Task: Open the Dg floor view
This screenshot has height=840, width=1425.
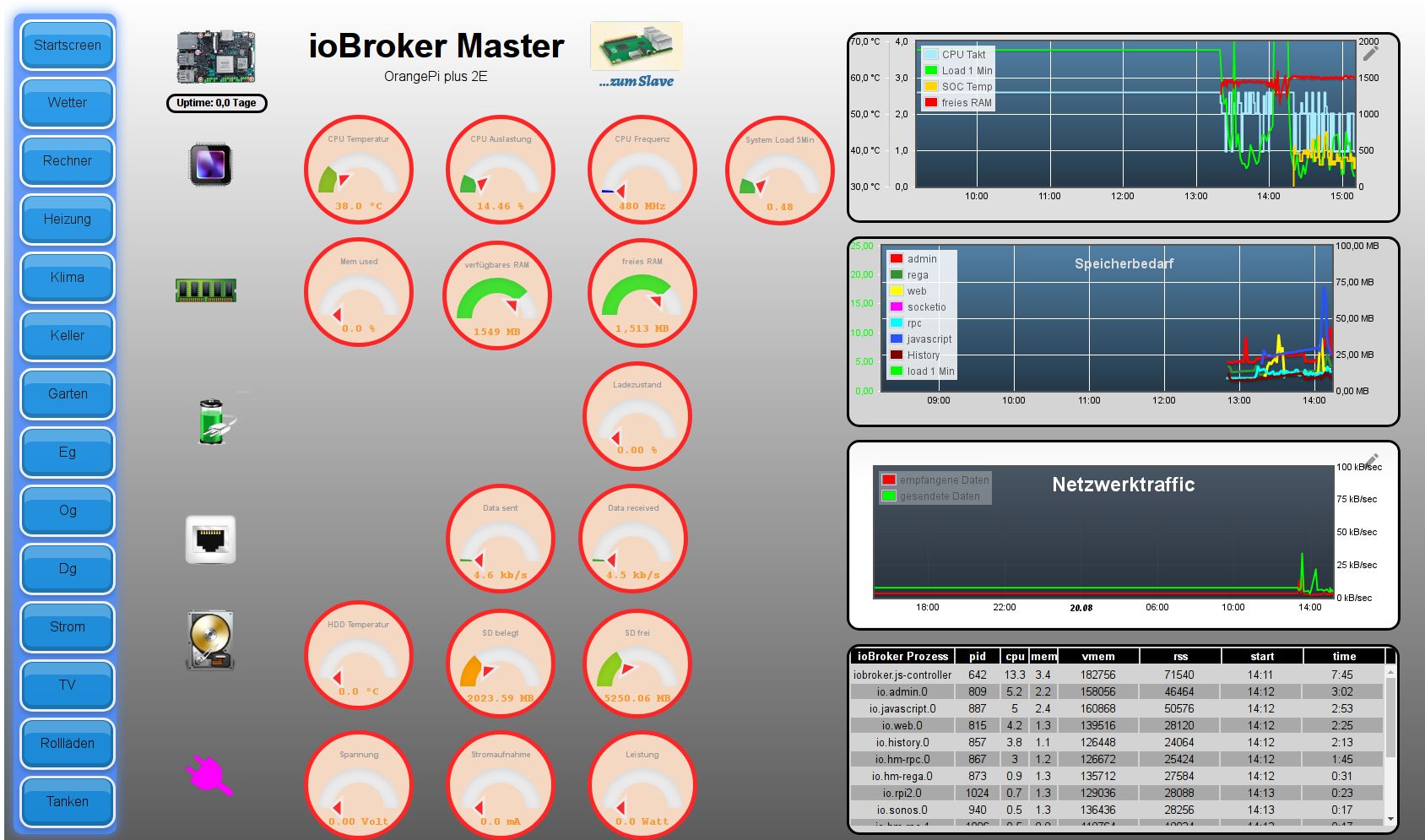Action: click(x=68, y=569)
